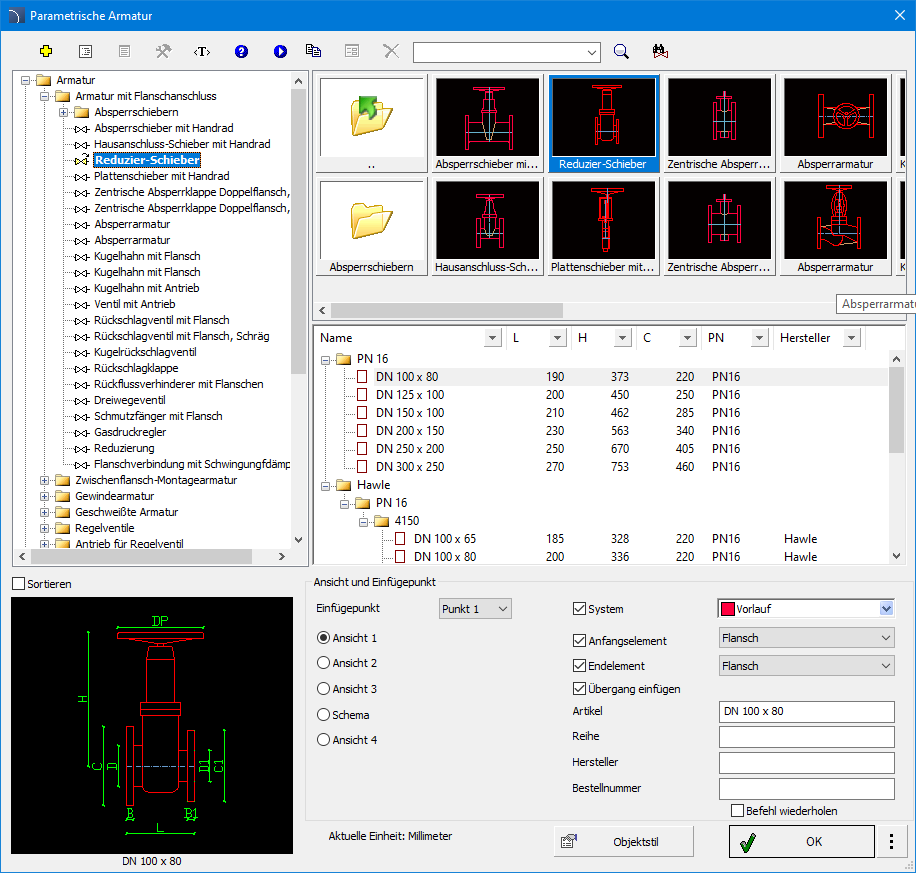
Task: Click the blue play arrow icon
Action: tap(280, 51)
